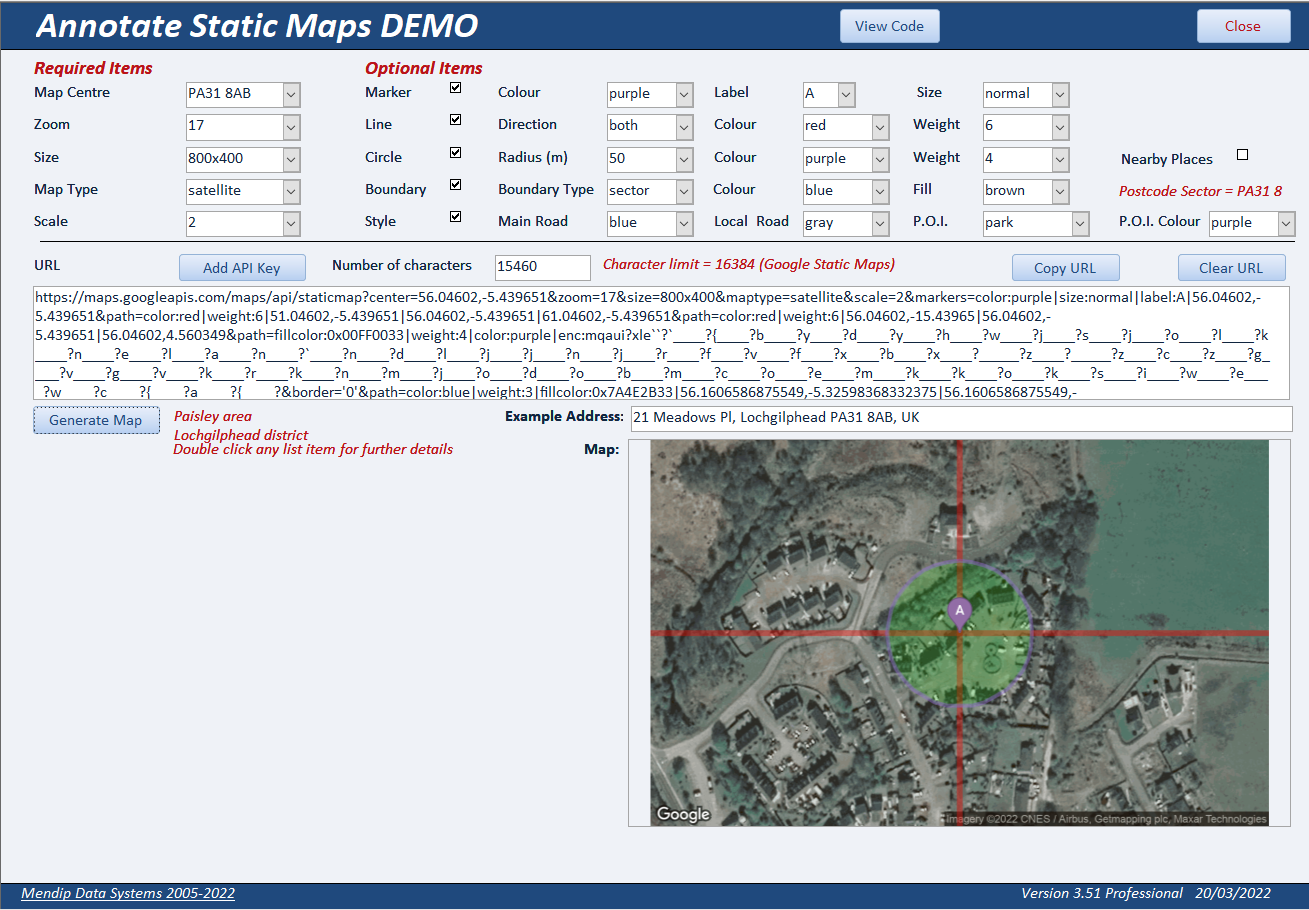Image resolution: width=1309 pixels, height=910 pixels.
Task: Click the Lochgilphead district list item
Action: point(241,435)
